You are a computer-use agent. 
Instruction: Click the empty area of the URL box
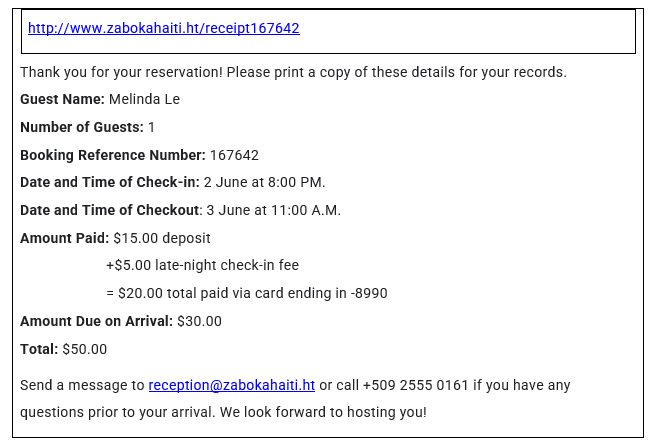pyautogui.click(x=470, y=30)
